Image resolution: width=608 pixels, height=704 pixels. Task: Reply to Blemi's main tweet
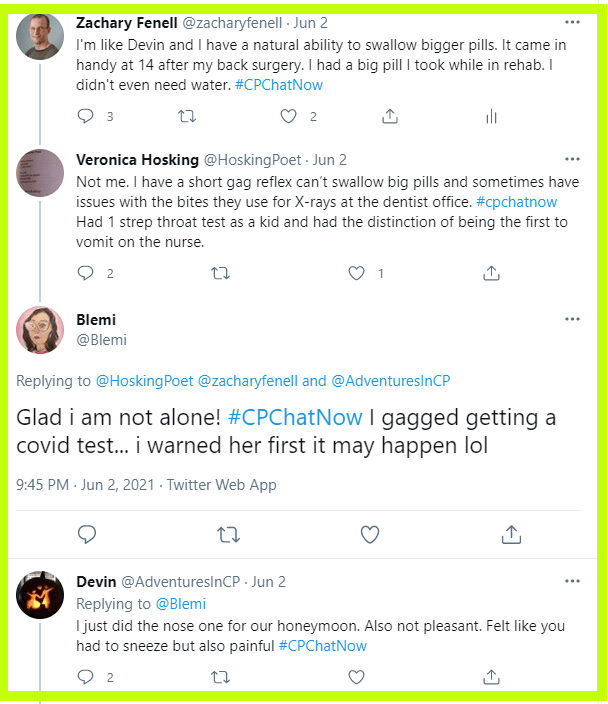pos(85,534)
